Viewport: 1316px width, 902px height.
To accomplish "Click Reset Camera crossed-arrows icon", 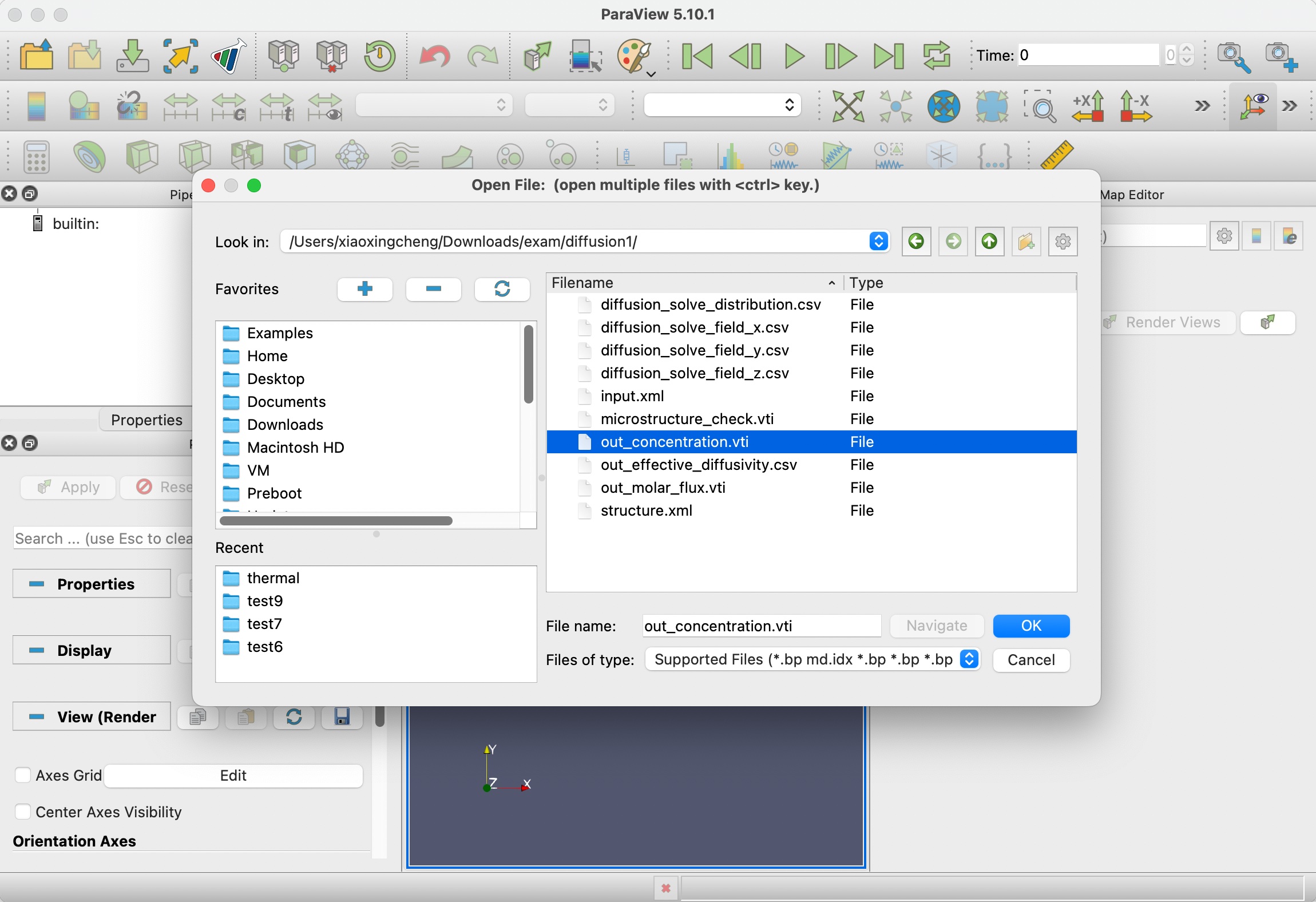I will (847, 106).
